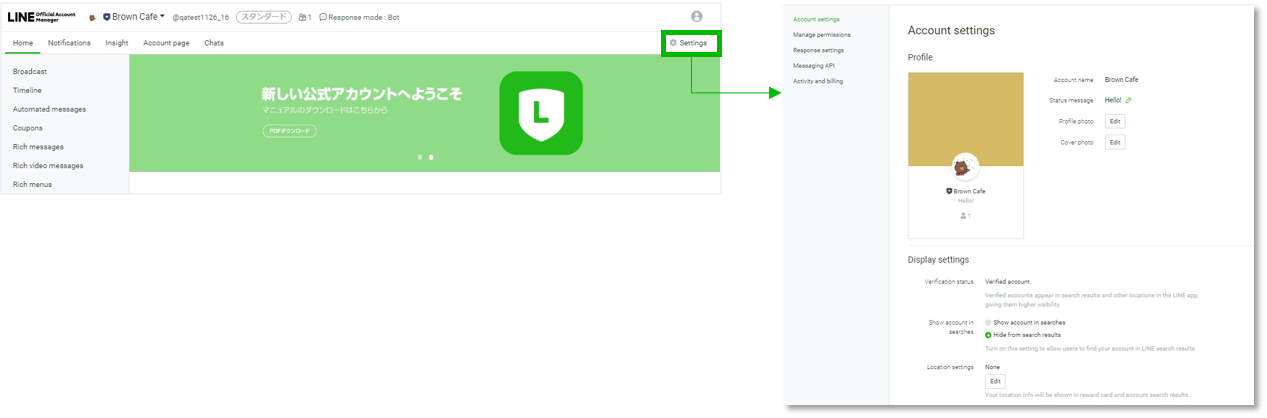This screenshot has height=418, width=1267.
Task: Select Account settings in settings menu
Action: [x=816, y=19]
